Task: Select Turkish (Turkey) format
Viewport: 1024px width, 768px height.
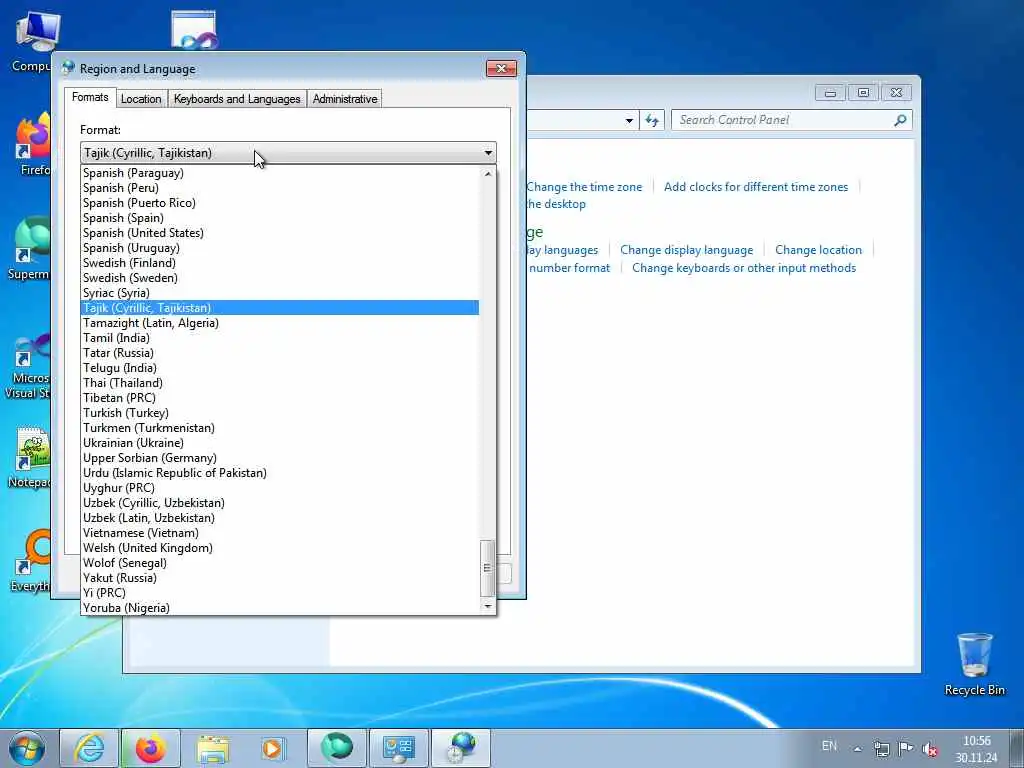Action: tap(280, 413)
